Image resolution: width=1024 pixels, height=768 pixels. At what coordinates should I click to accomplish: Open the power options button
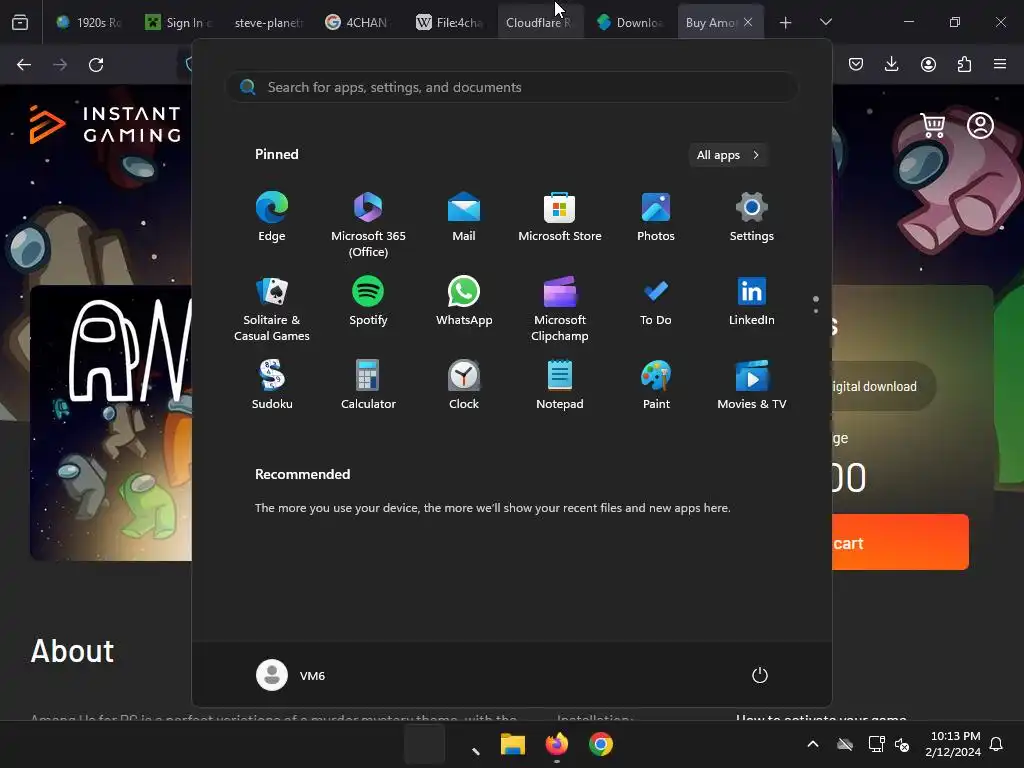tap(760, 675)
